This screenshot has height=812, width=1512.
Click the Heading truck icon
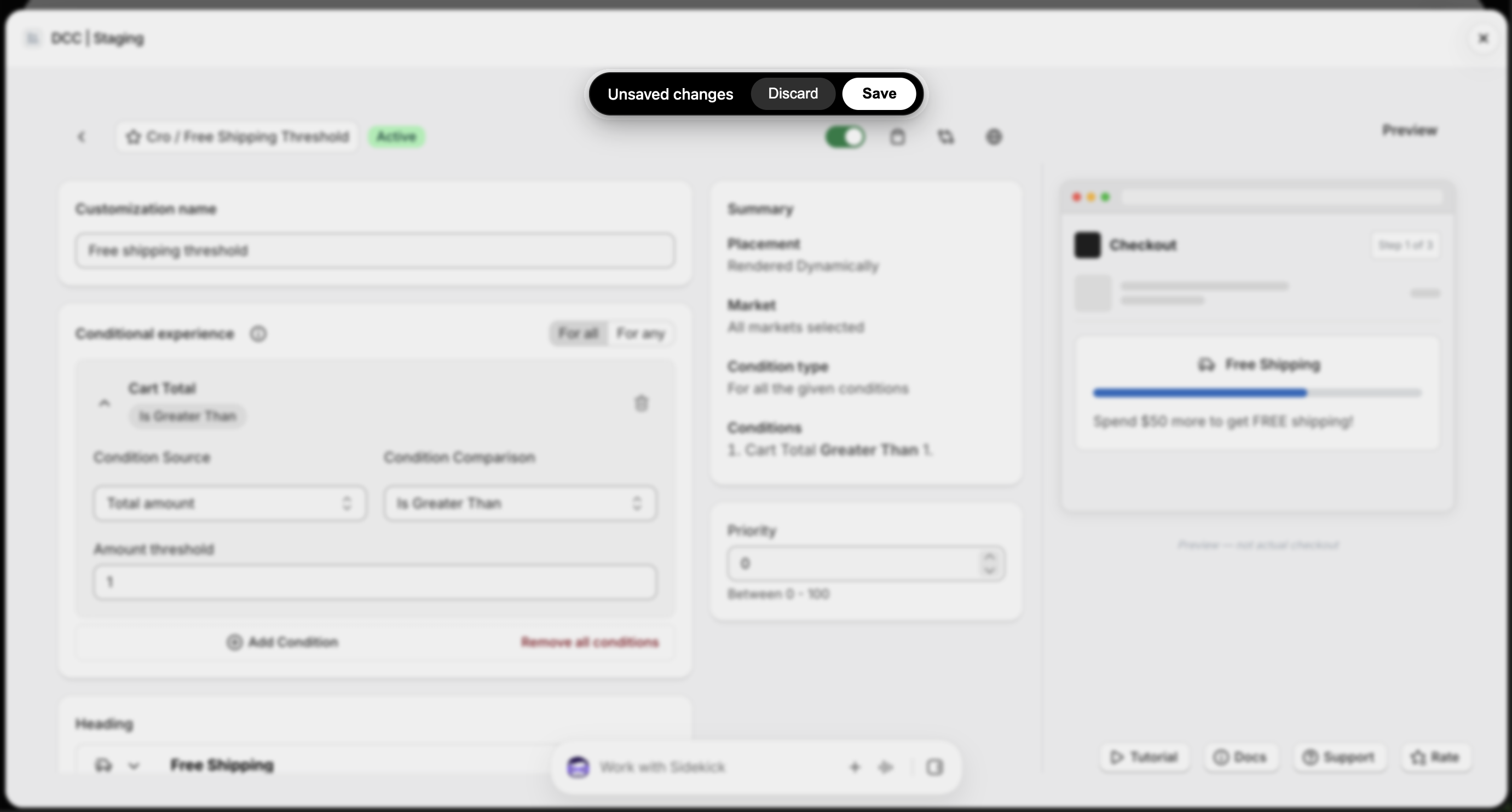pyautogui.click(x=104, y=765)
